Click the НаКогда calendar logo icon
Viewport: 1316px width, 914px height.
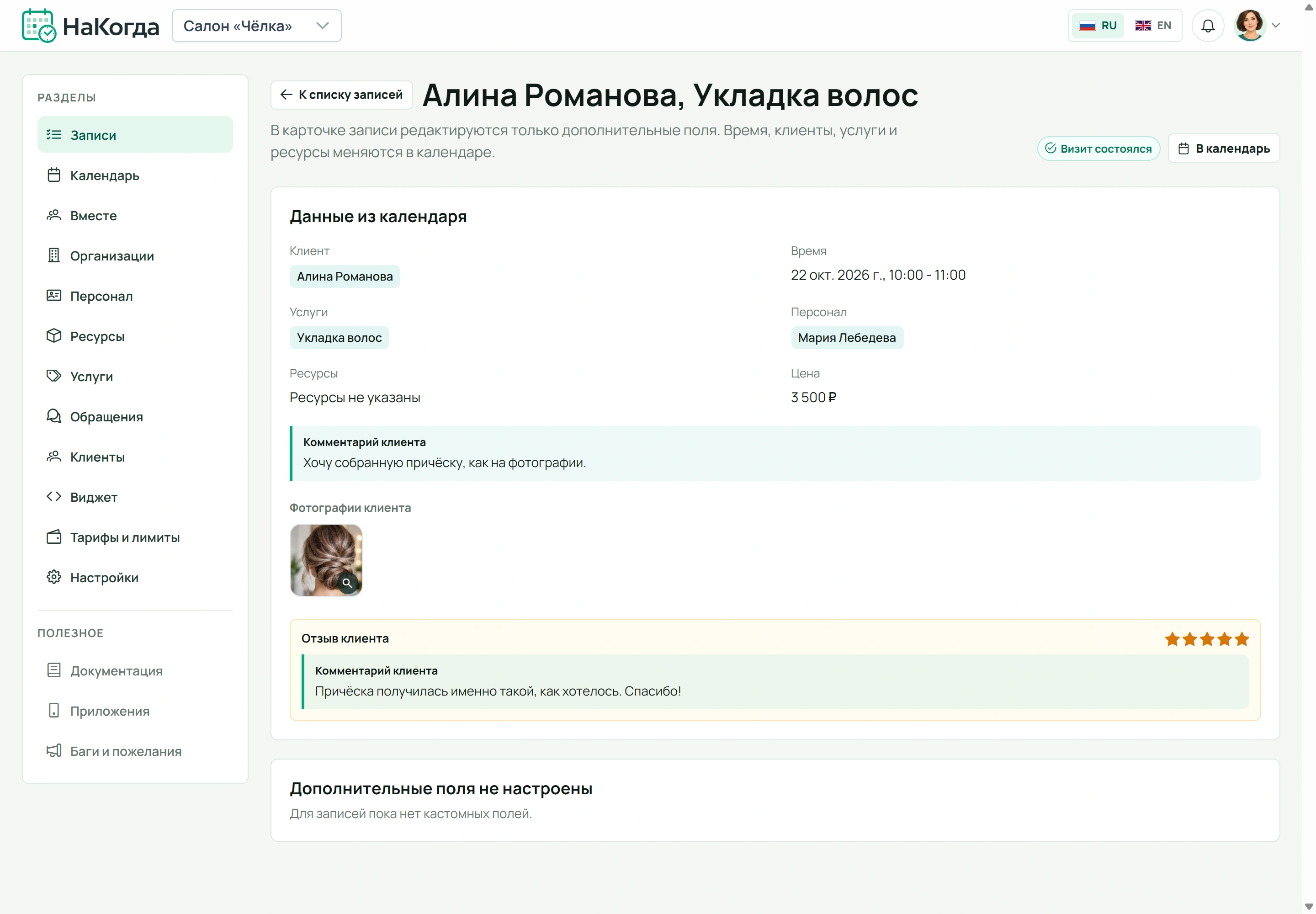pyautogui.click(x=39, y=26)
